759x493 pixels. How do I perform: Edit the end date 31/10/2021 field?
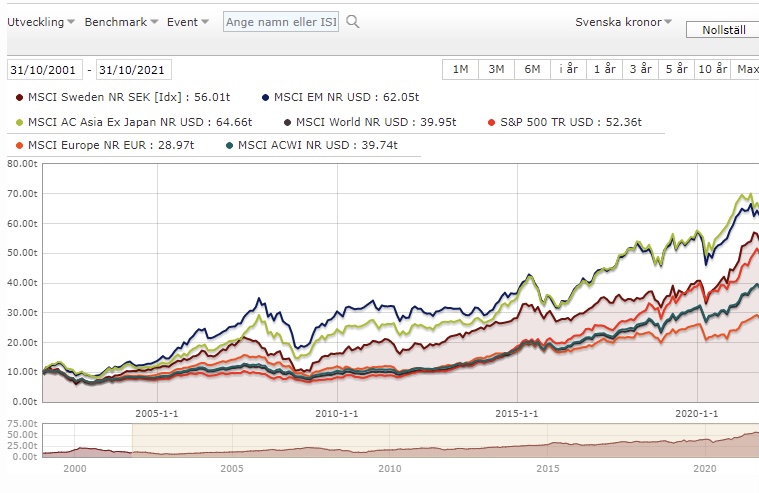click(x=134, y=70)
